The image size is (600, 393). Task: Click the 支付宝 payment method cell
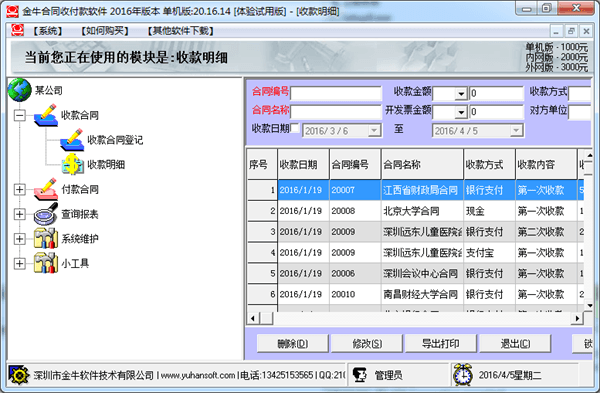coord(489,253)
